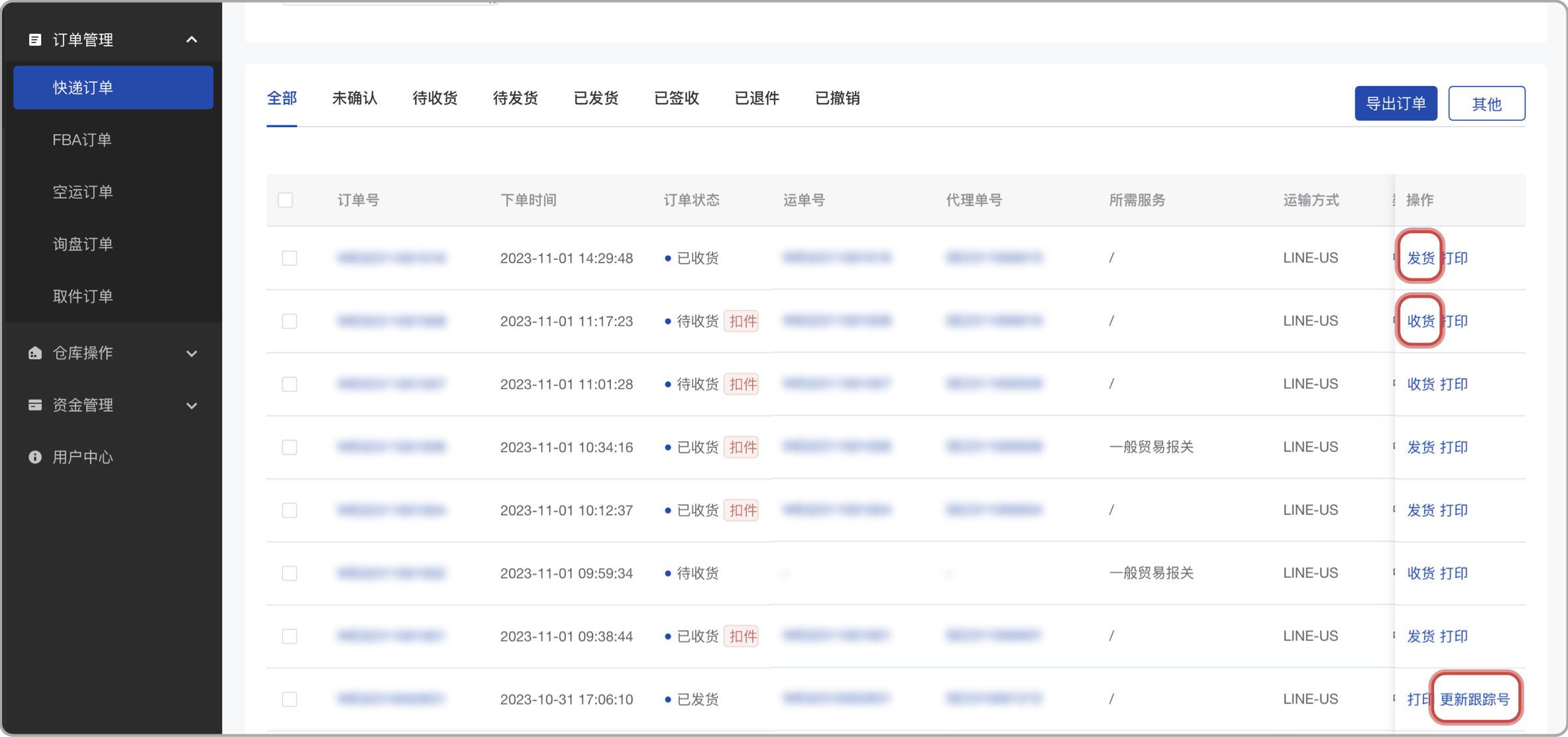1568x737 pixels.
Task: Click the 订单管理 list icon in sidebar
Action: click(35, 40)
